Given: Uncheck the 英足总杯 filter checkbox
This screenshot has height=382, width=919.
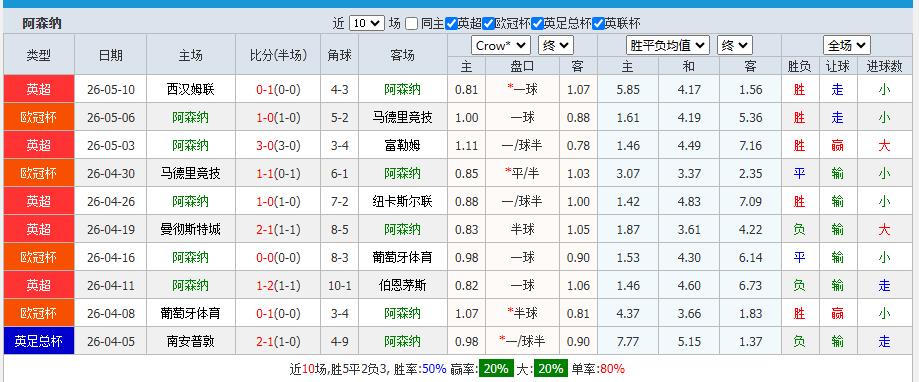Looking at the screenshot, I should tap(537, 24).
